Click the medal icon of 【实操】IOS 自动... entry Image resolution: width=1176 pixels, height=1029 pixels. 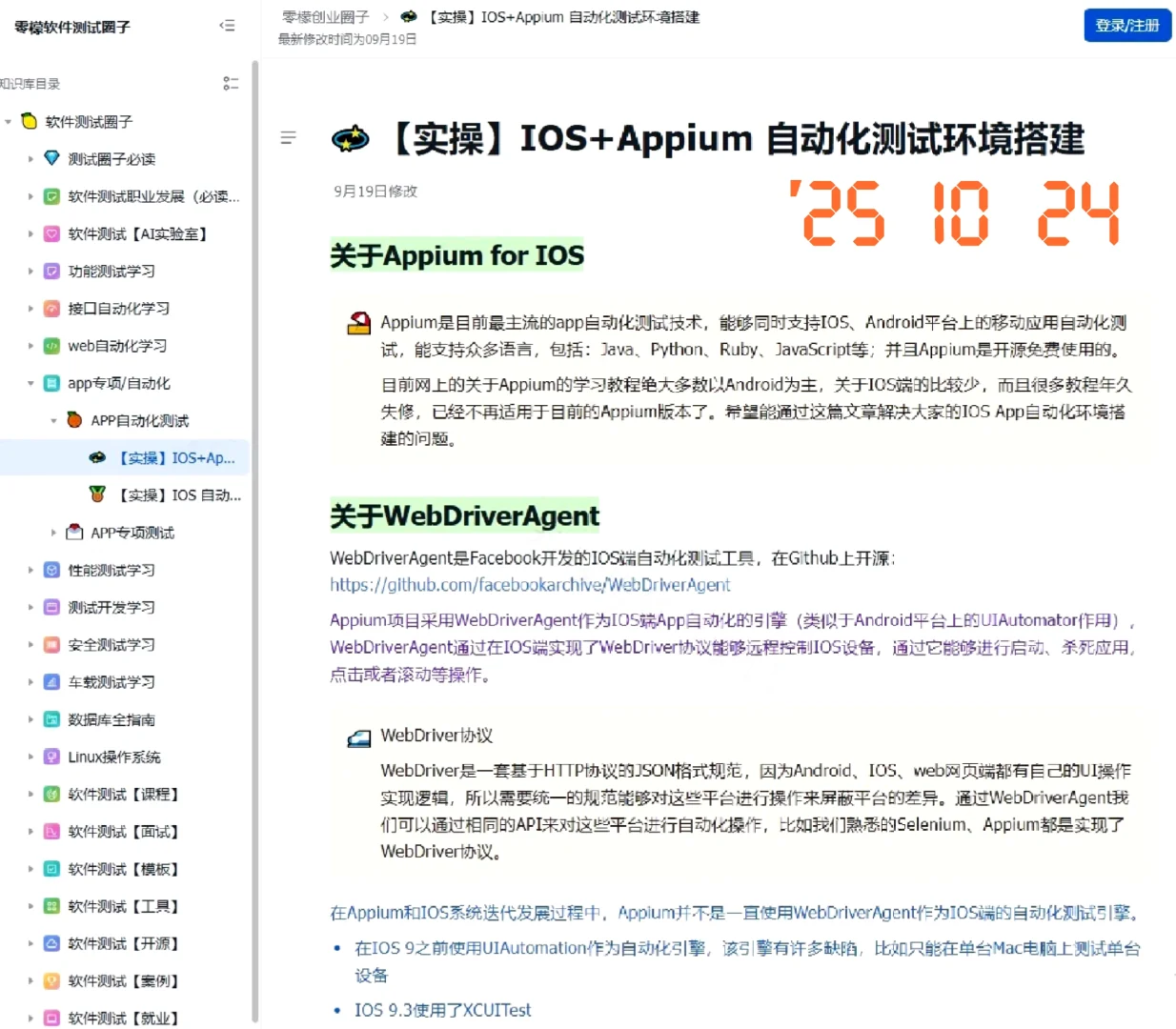tap(97, 494)
